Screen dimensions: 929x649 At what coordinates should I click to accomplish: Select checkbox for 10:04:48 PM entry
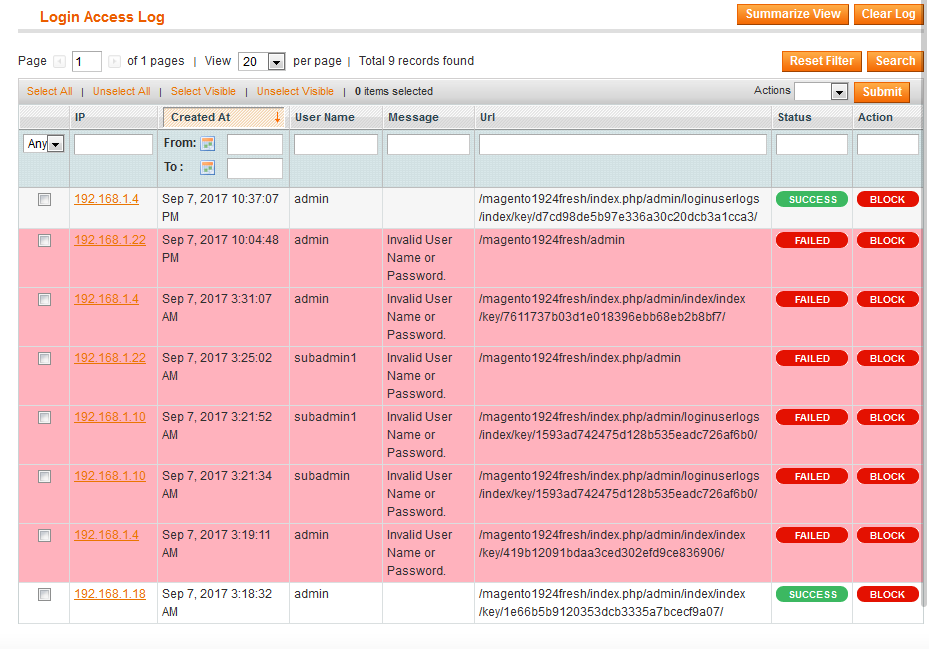[x=44, y=241]
